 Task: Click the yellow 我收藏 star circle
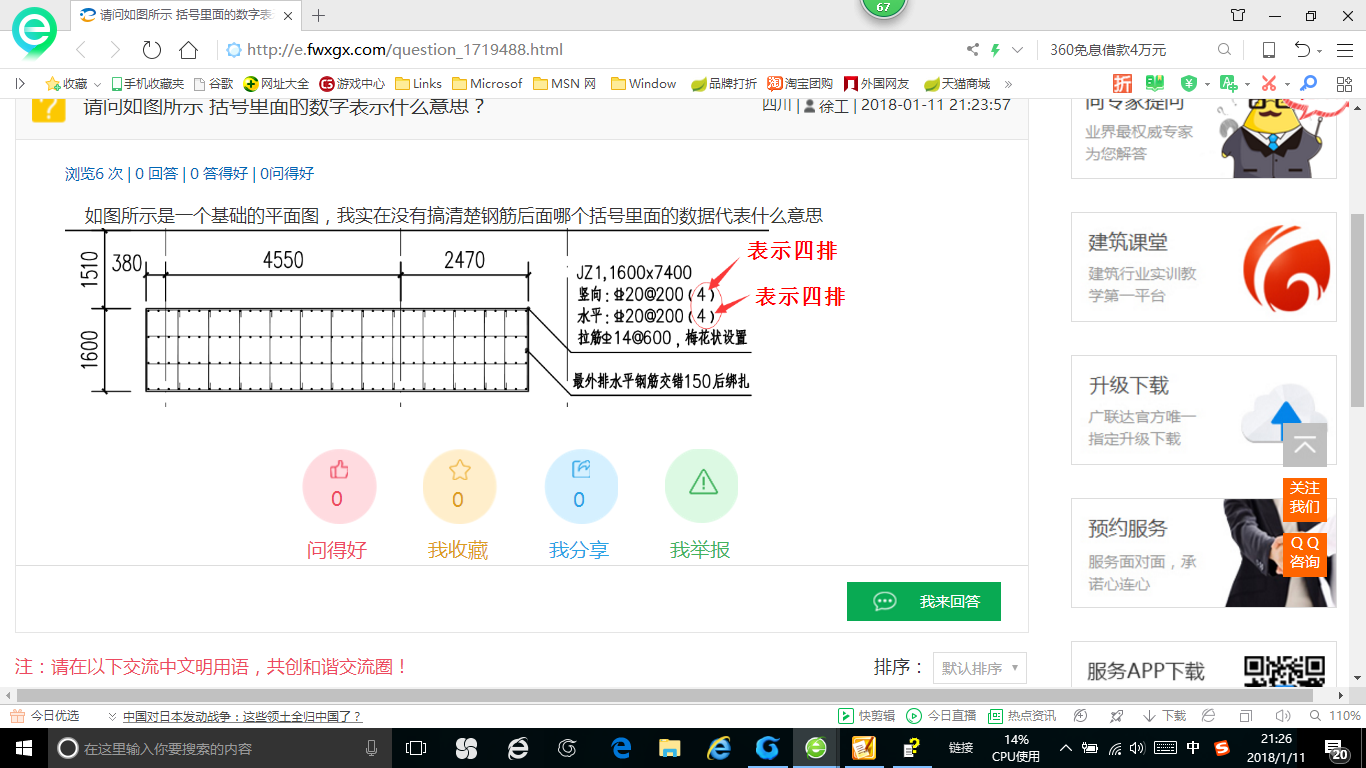pos(459,487)
